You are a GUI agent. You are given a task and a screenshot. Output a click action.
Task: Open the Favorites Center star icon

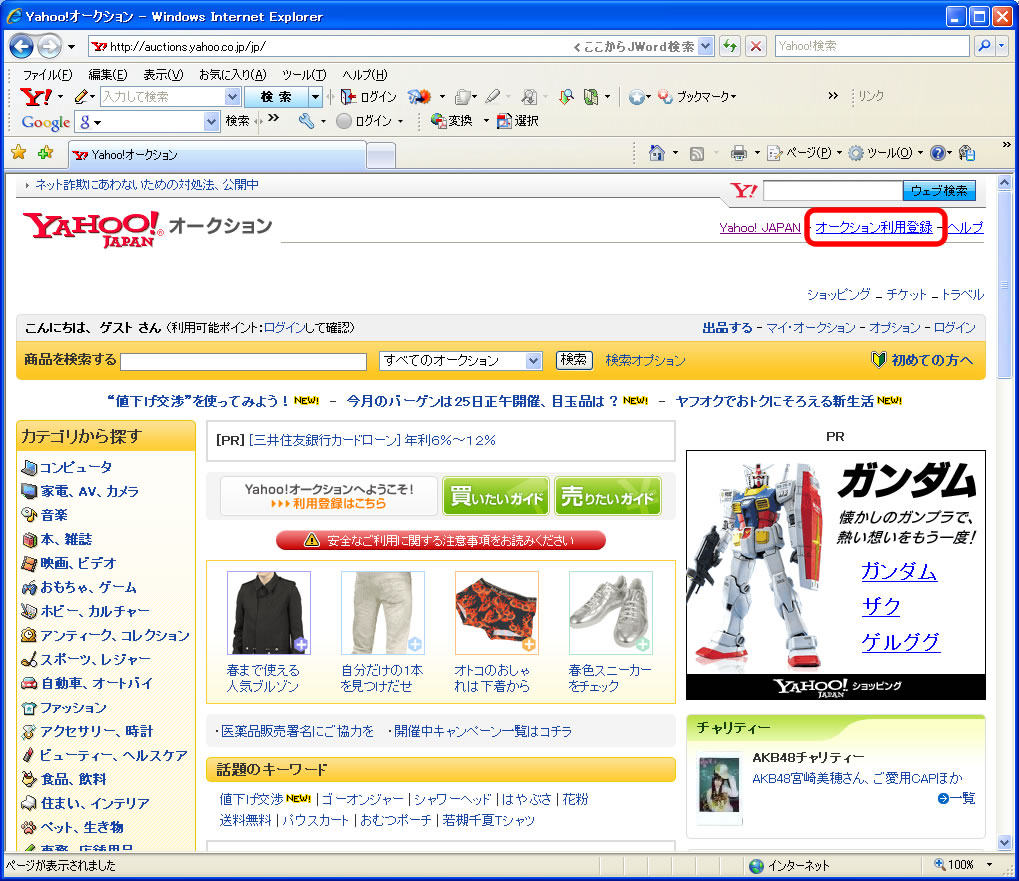[19, 153]
